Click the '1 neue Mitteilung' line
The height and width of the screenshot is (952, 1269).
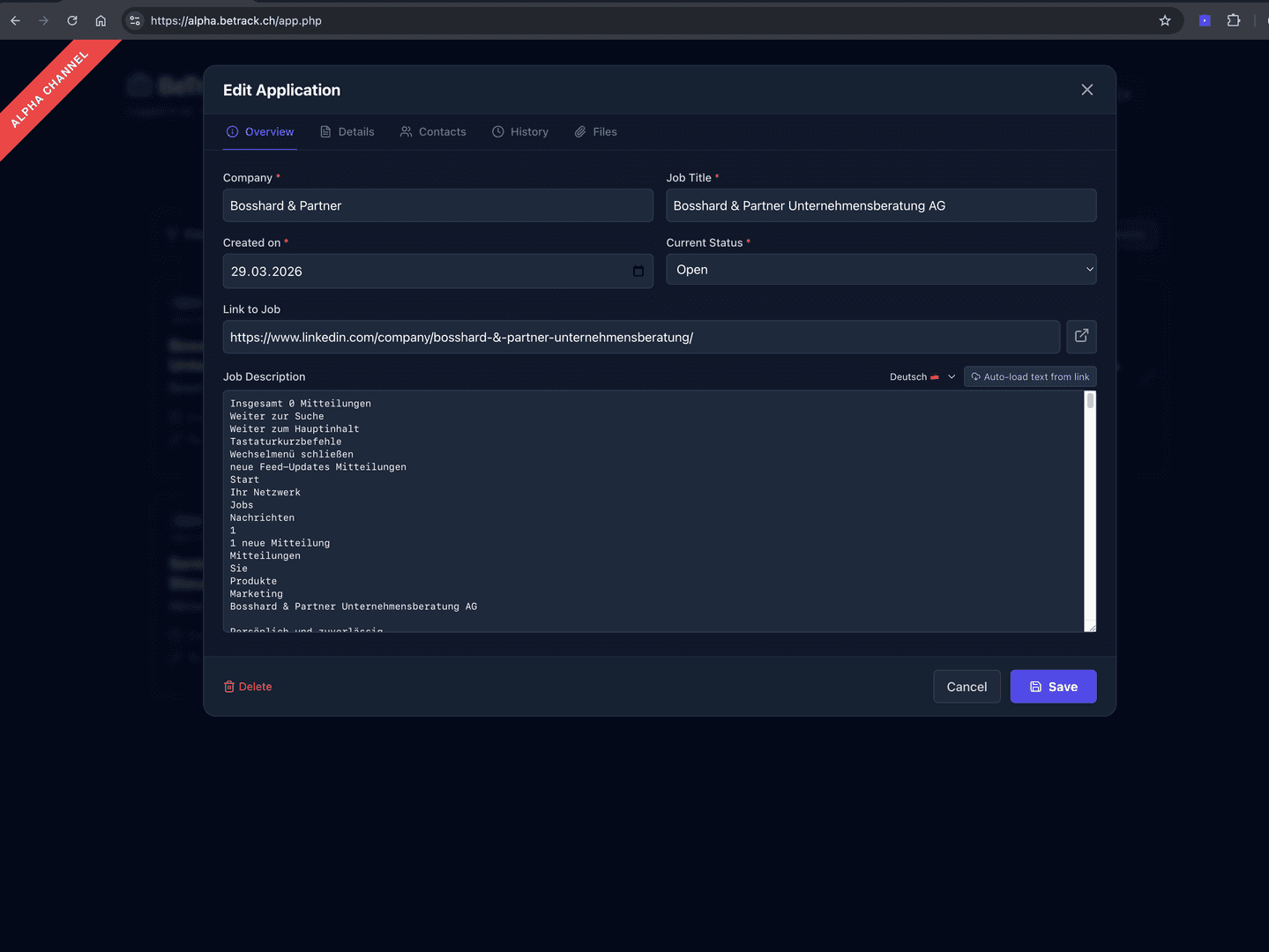tap(280, 543)
